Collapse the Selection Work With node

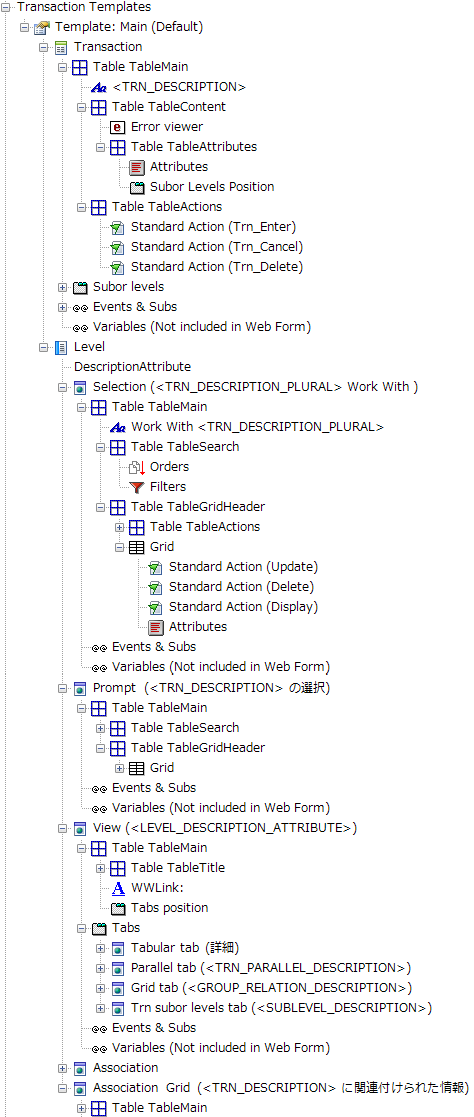click(x=63, y=388)
